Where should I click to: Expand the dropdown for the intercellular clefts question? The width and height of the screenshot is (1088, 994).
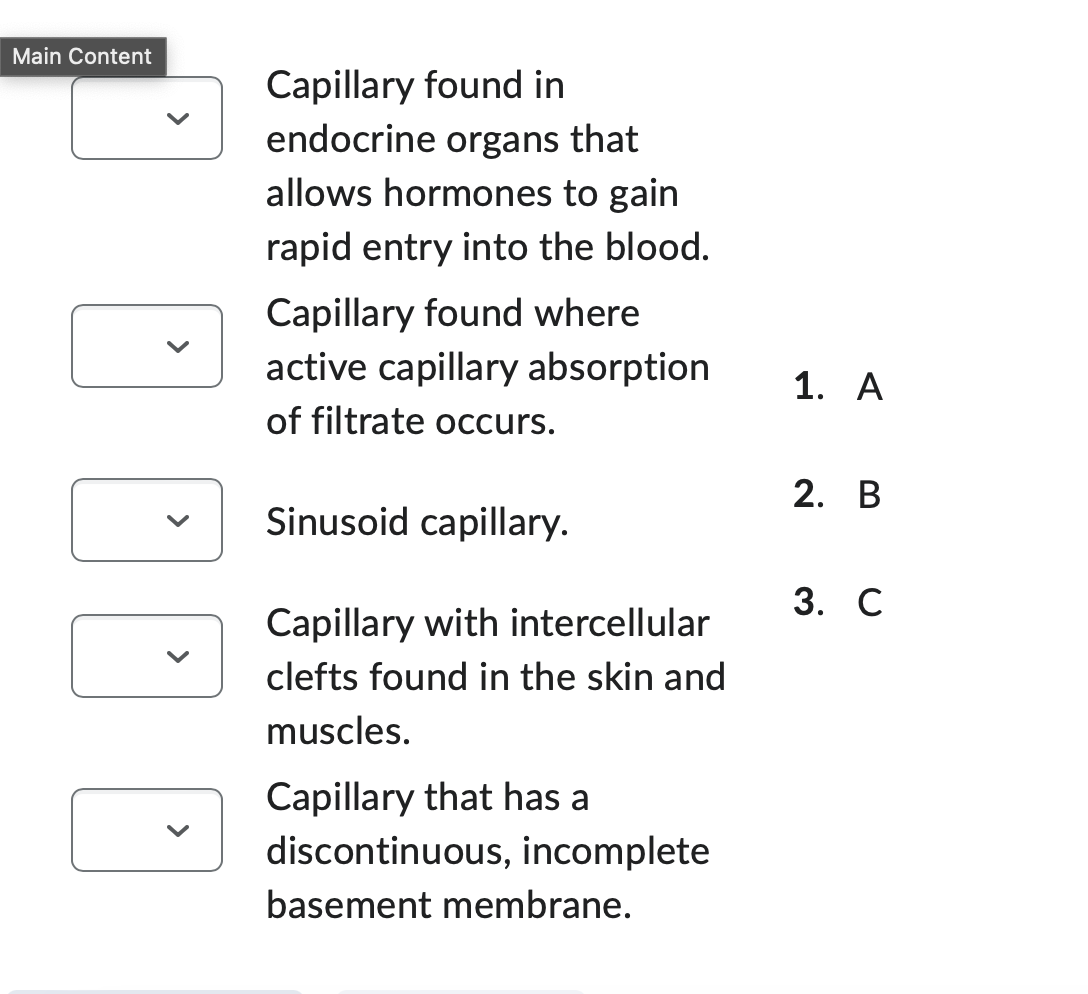tap(146, 657)
